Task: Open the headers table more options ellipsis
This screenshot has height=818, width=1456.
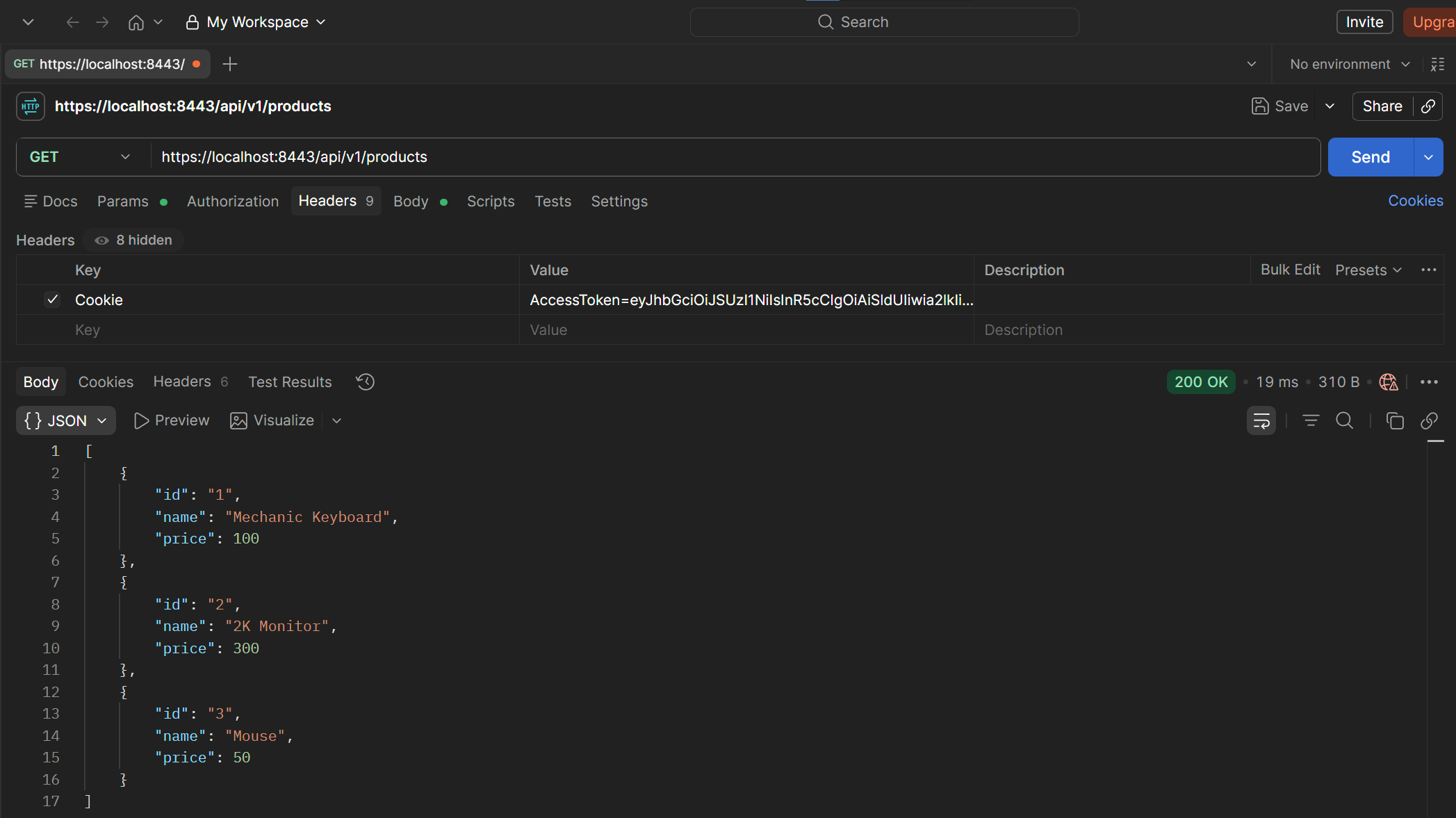Action: point(1429,270)
